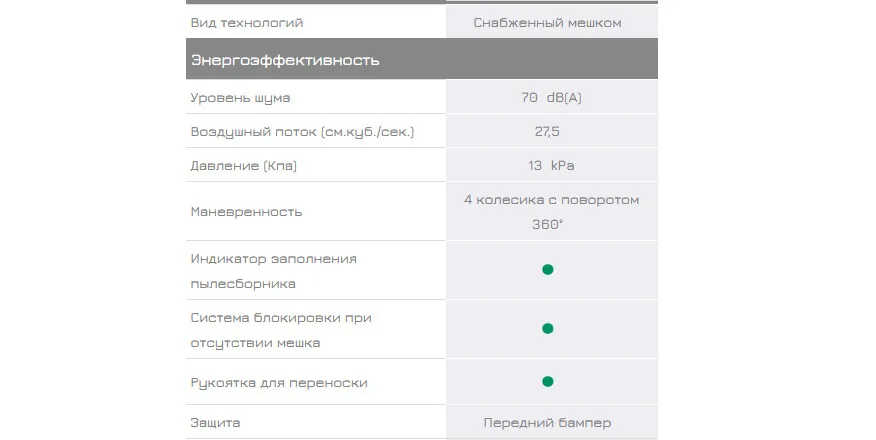Select the 4 колесика с поворотом text

[551, 199]
